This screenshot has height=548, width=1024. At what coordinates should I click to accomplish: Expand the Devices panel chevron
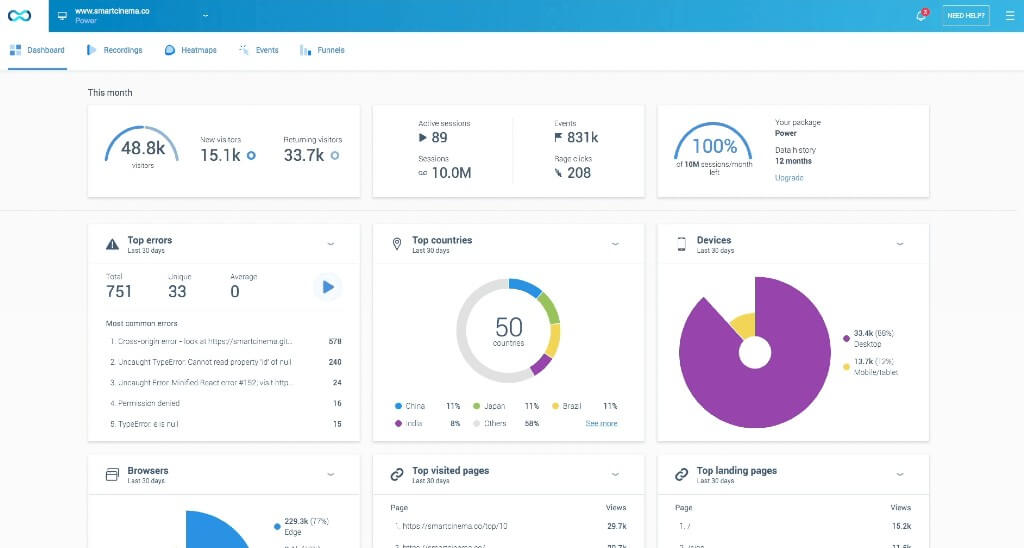pos(900,244)
